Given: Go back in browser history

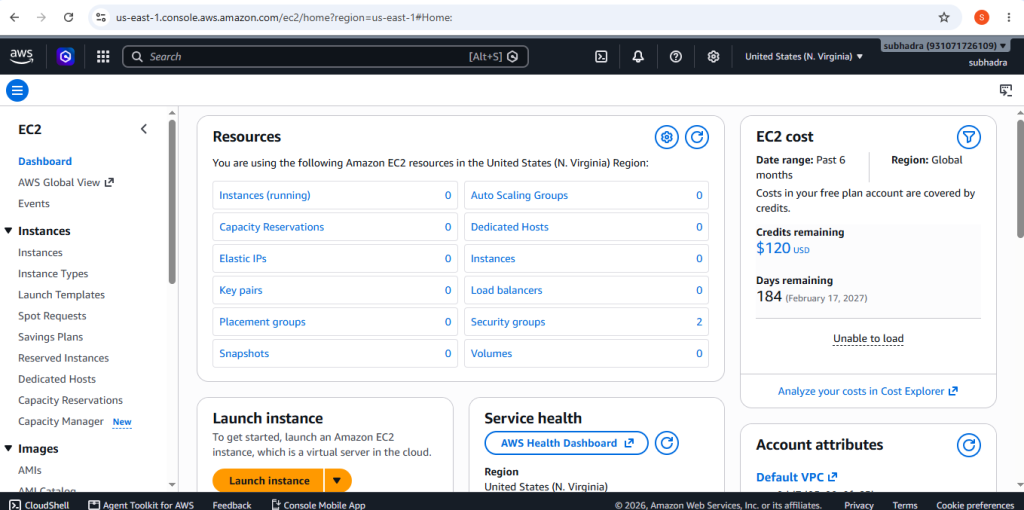Looking at the screenshot, I should [x=14, y=18].
